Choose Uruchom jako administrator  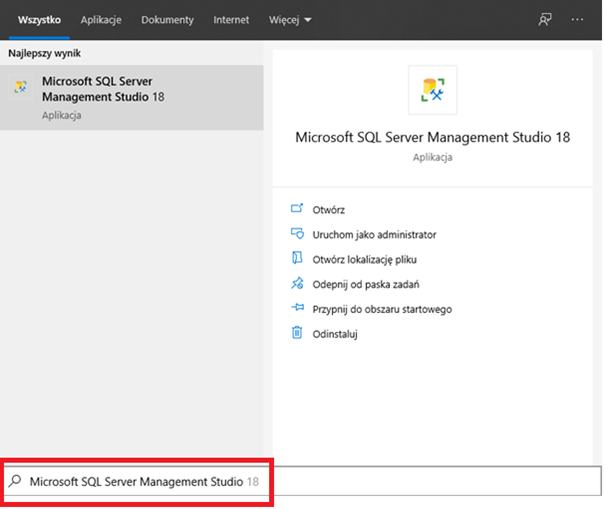click(x=374, y=235)
